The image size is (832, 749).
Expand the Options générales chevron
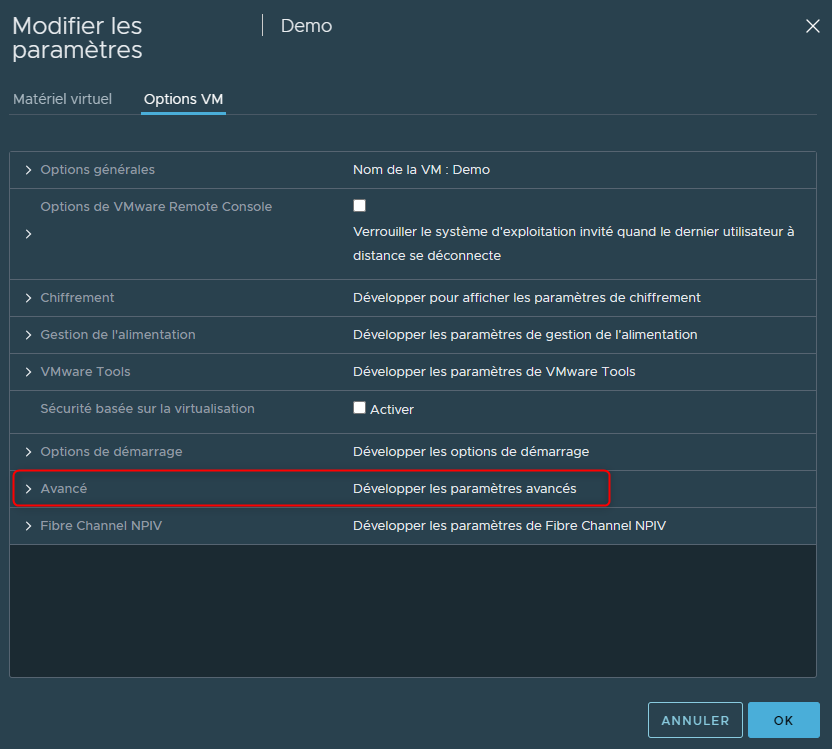pos(29,170)
